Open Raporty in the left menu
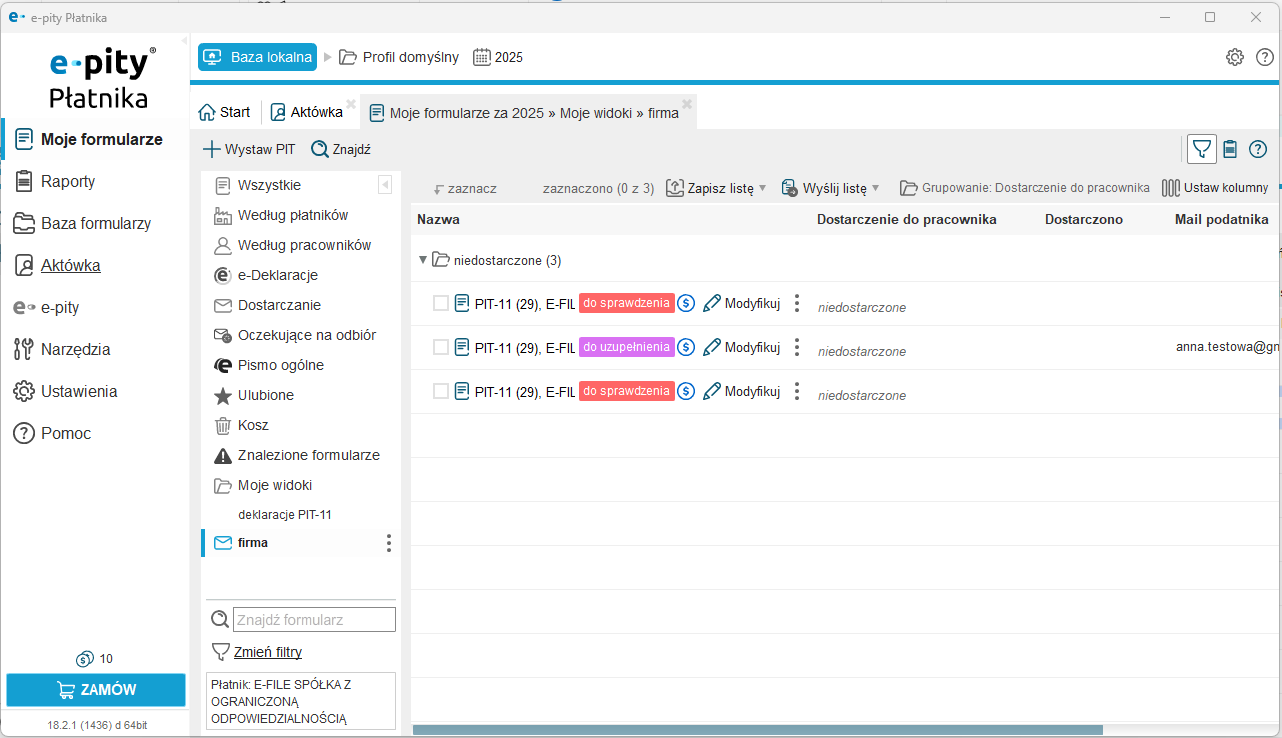 pos(68,181)
